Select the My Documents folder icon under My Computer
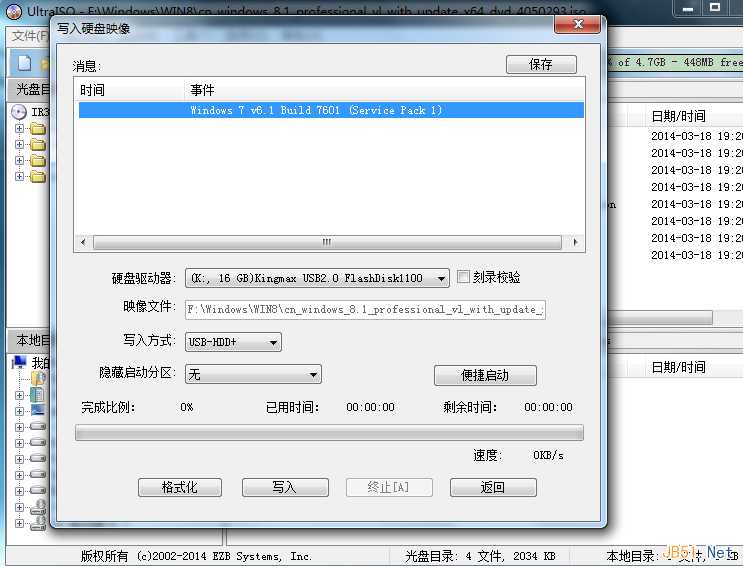The height and width of the screenshot is (566, 743). tap(38, 378)
